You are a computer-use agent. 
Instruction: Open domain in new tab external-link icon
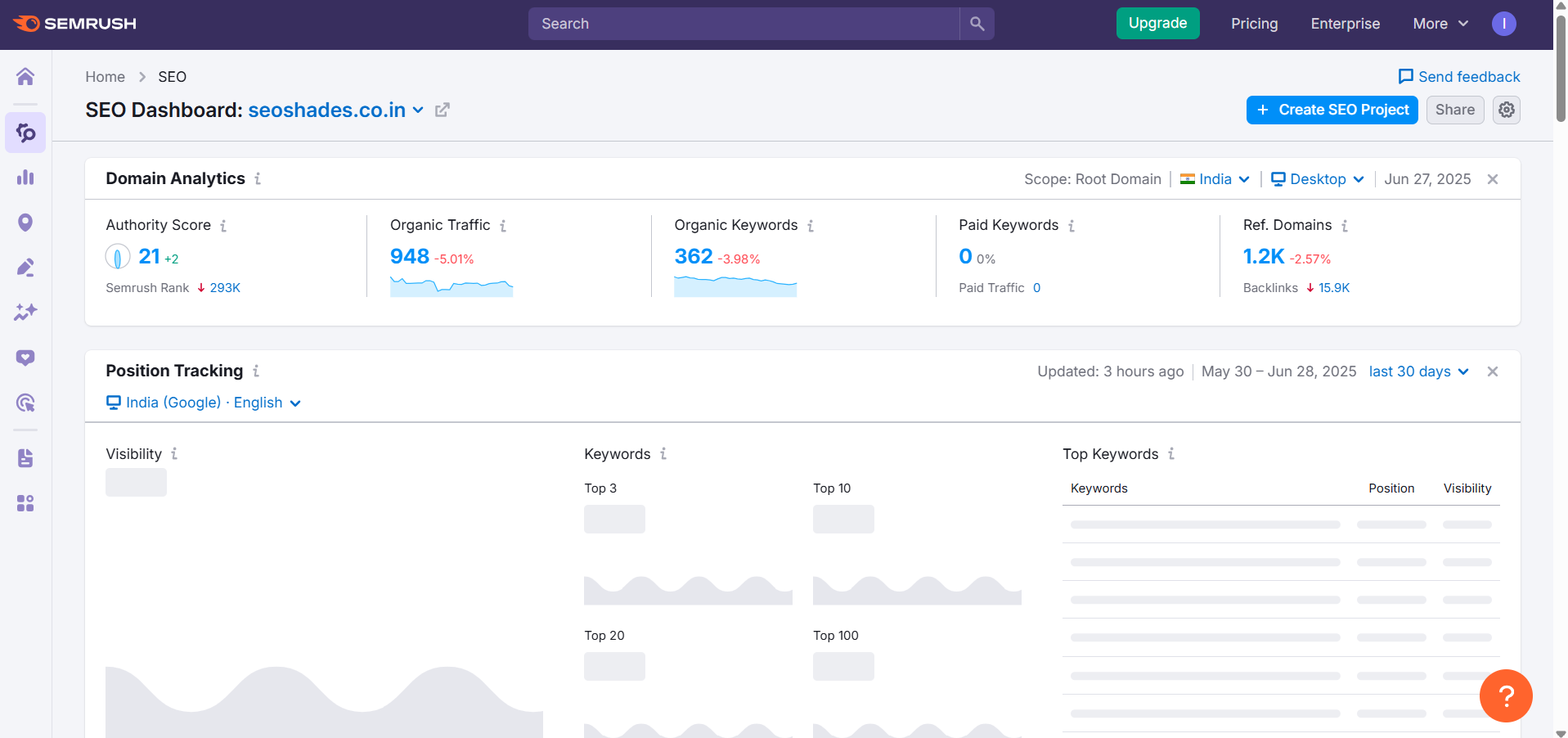coord(443,110)
